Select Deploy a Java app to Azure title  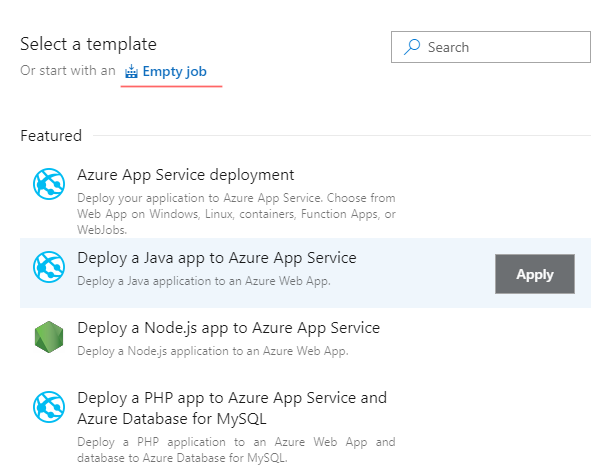217,258
